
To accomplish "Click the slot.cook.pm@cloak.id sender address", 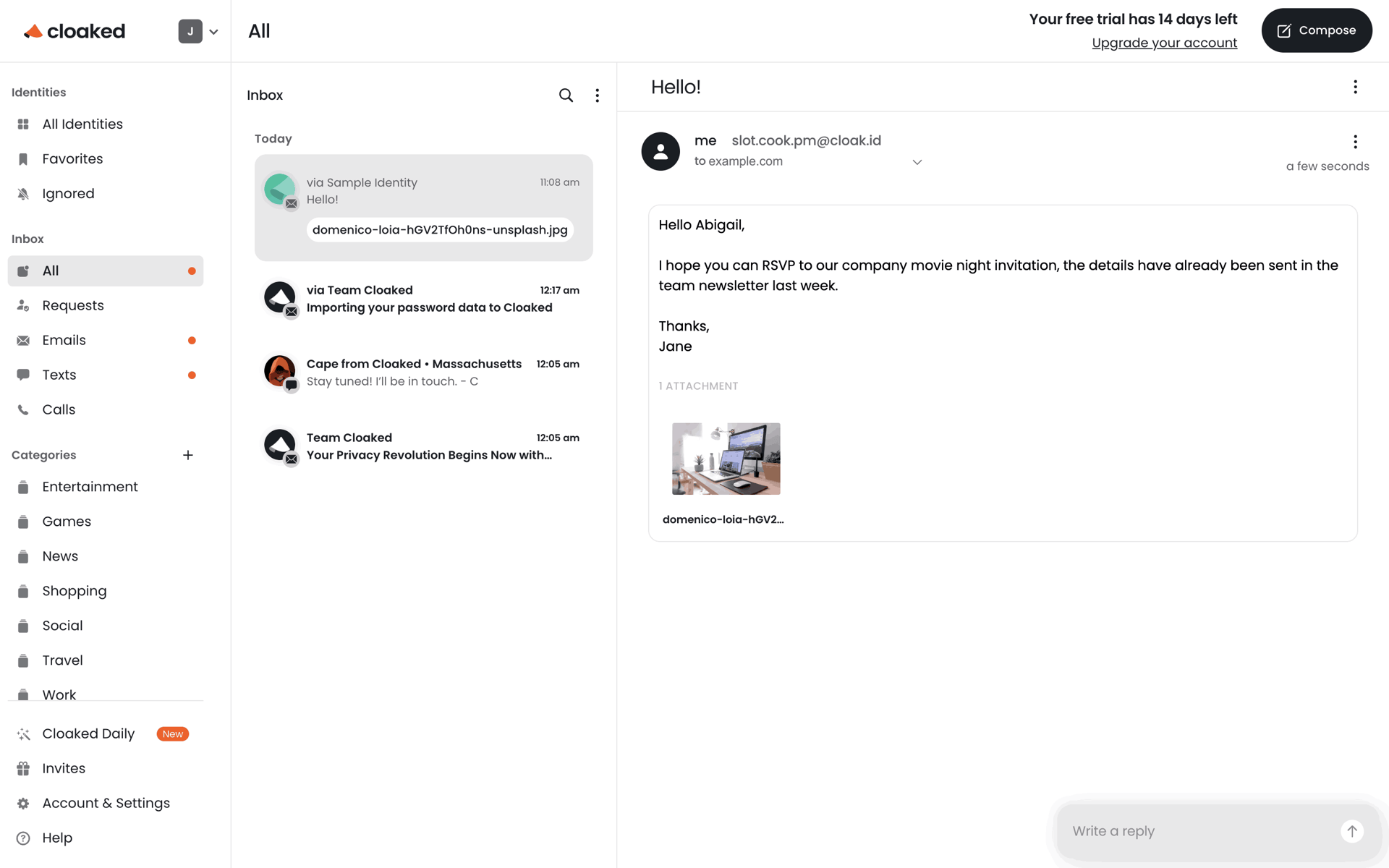I will pos(806,141).
